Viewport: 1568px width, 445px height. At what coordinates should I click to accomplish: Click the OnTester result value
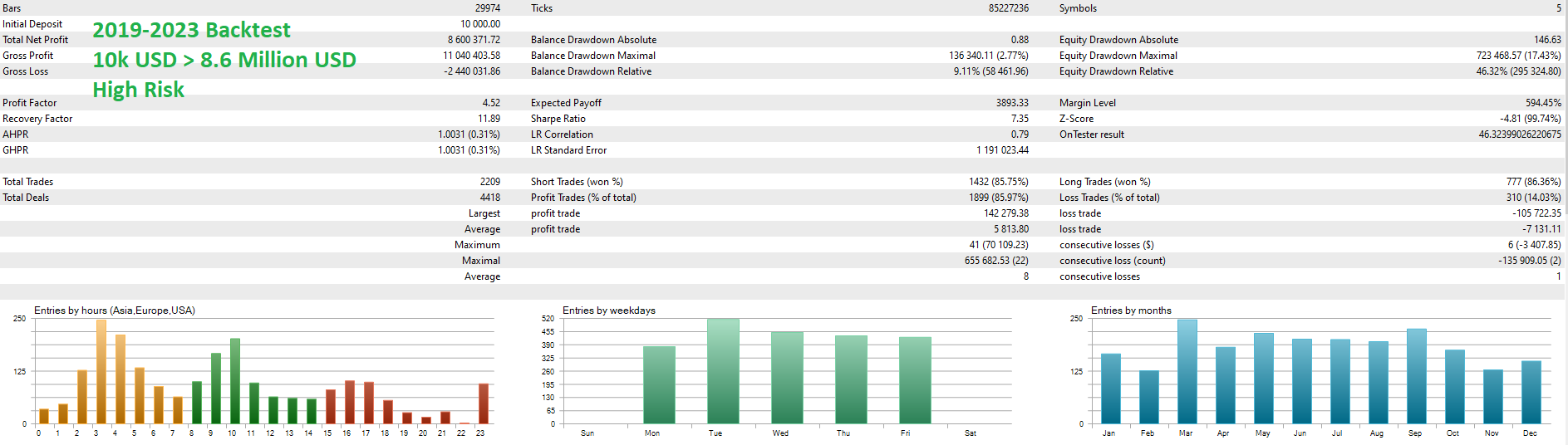1519,134
